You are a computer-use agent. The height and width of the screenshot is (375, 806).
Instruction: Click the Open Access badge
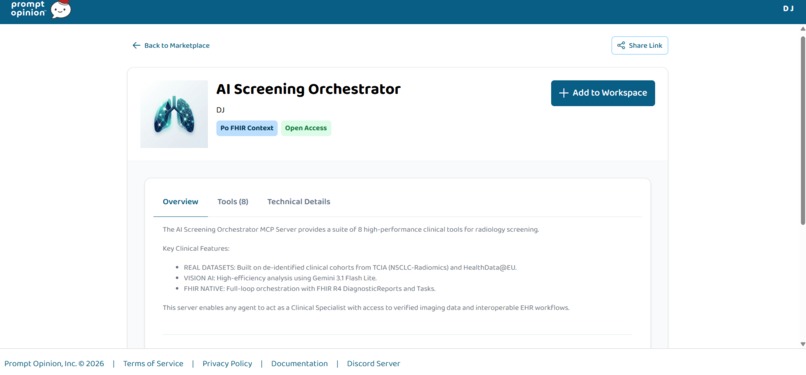tap(306, 128)
